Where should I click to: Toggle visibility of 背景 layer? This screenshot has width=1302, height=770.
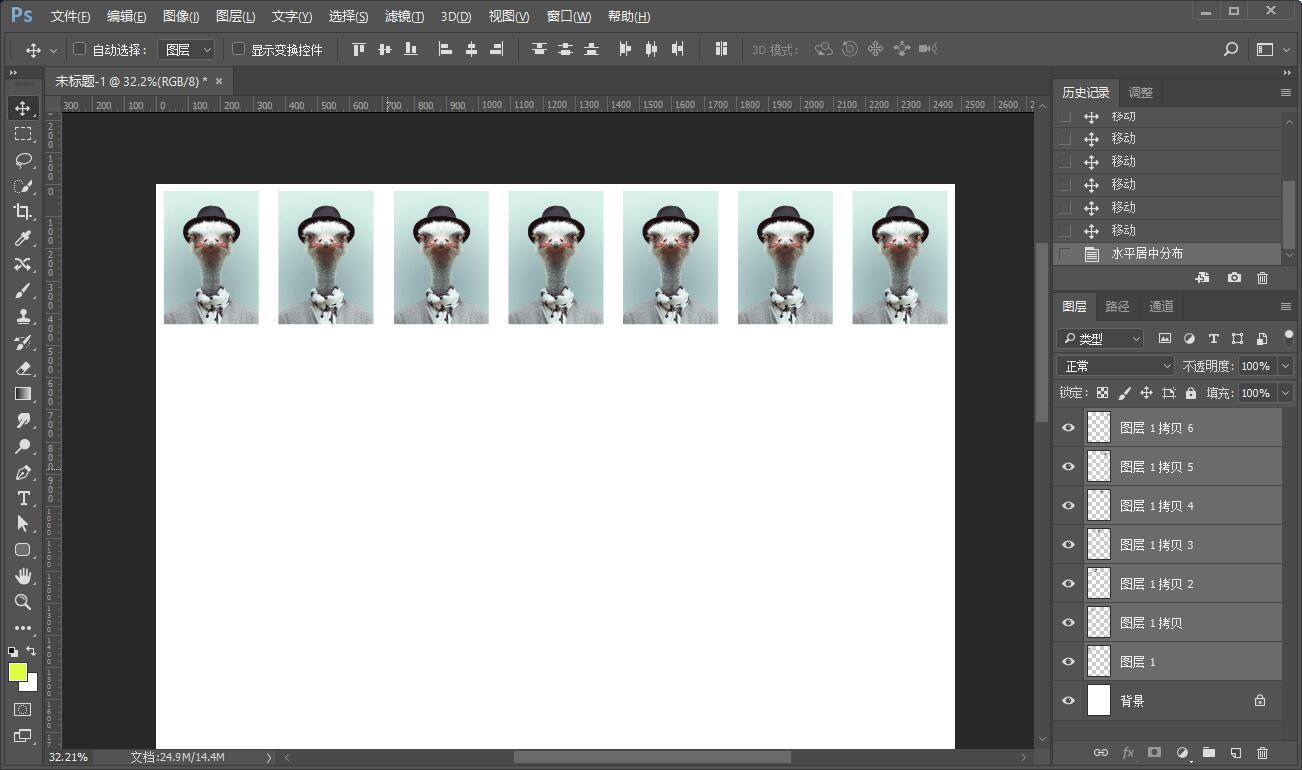pos(1068,701)
